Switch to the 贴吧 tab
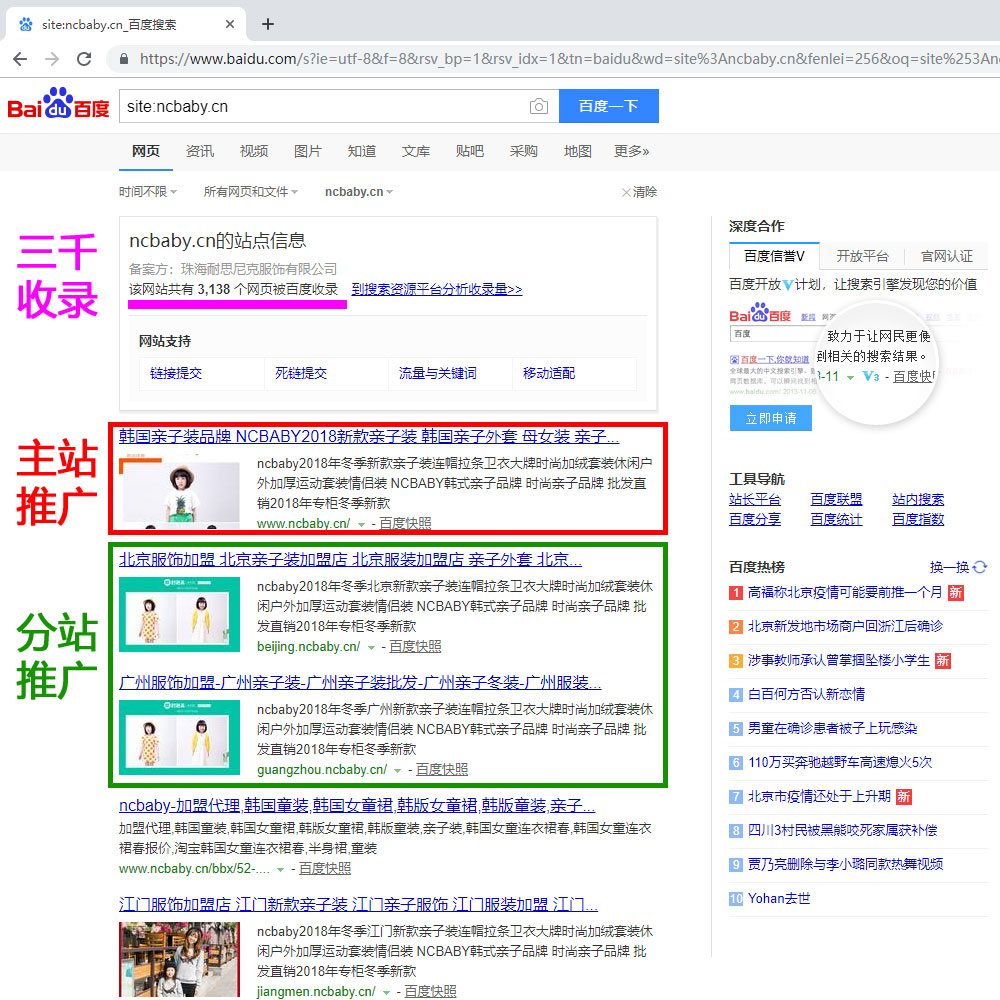The height and width of the screenshot is (1000, 1000). point(469,151)
